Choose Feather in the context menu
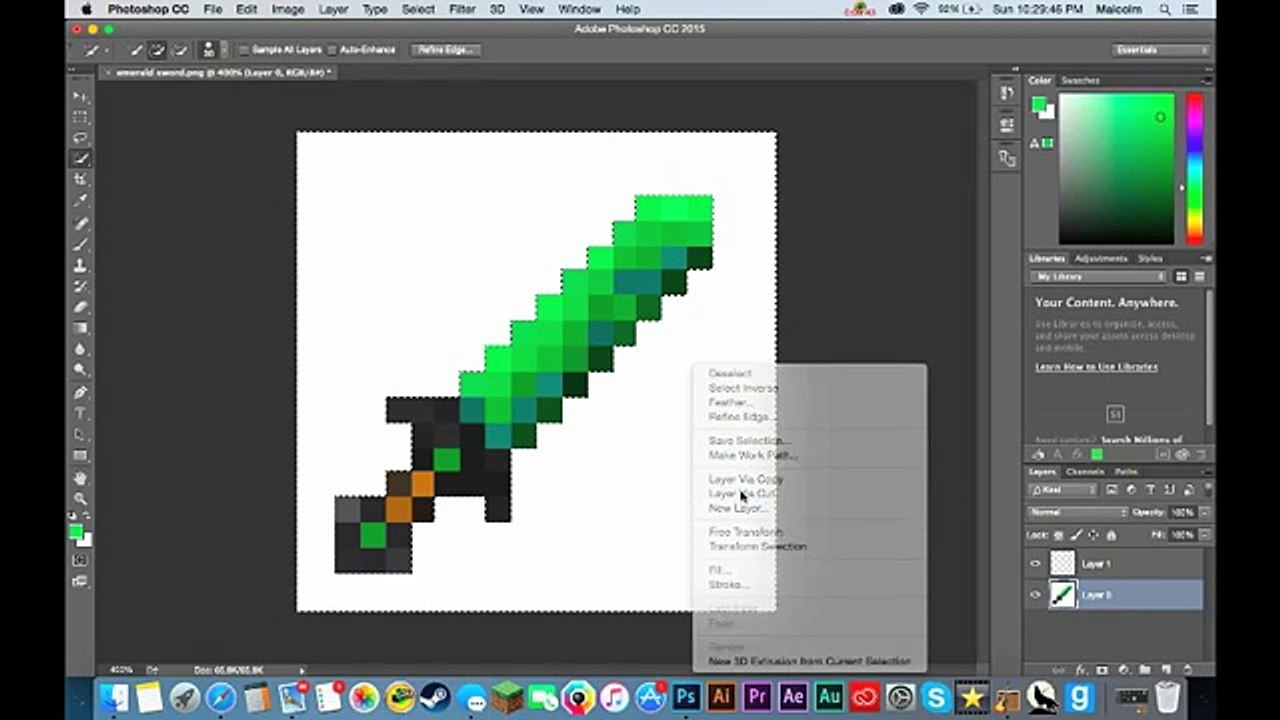The width and height of the screenshot is (1280, 720). tap(731, 402)
